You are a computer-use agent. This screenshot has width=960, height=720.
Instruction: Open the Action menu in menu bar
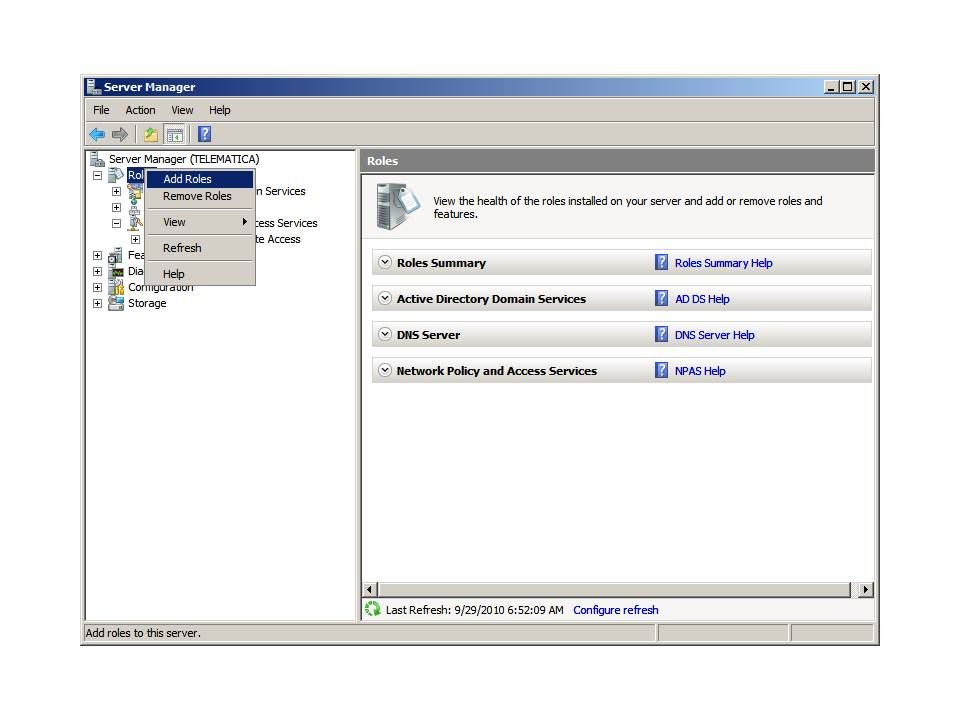coord(140,110)
